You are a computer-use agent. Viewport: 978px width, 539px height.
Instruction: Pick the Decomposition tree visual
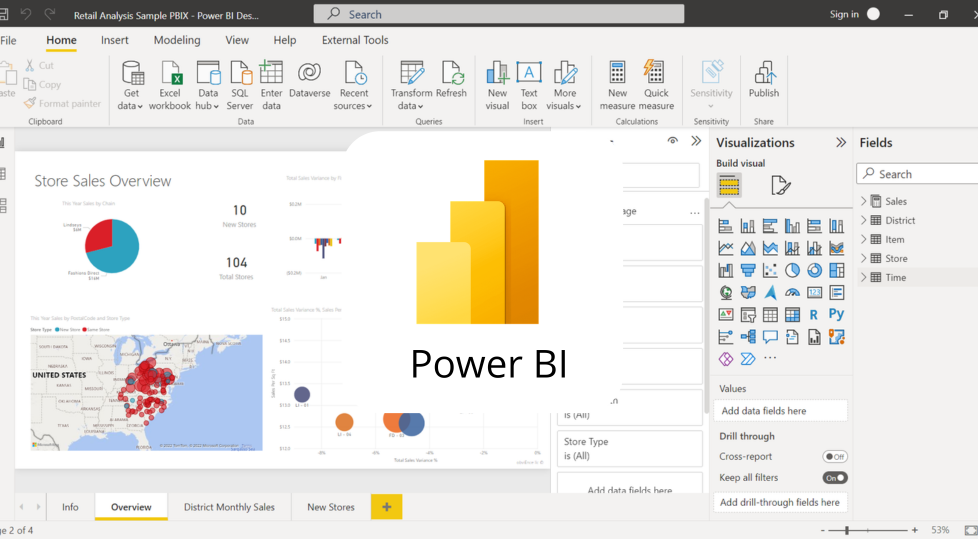748,337
